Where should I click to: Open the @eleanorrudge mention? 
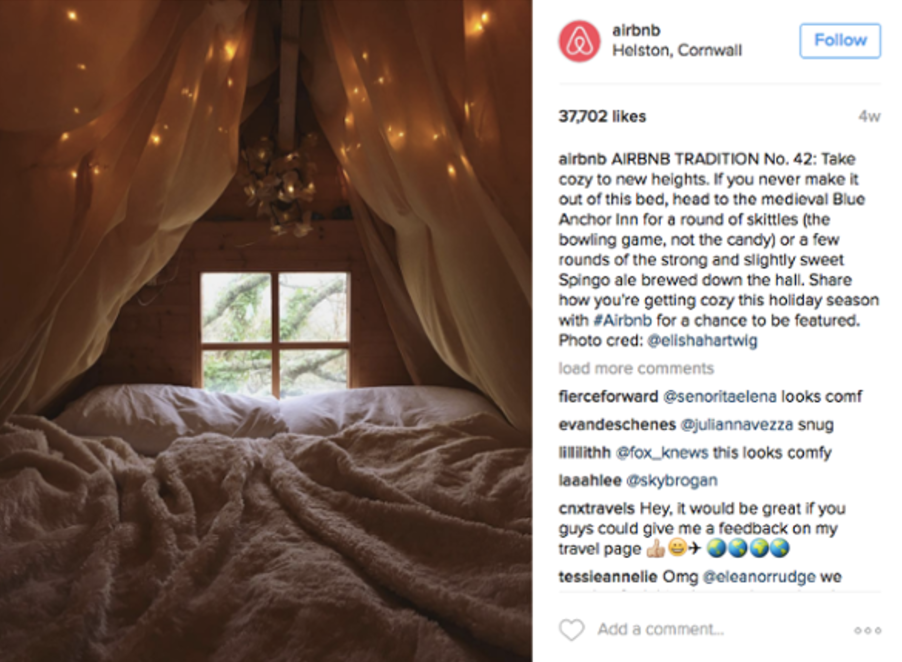click(x=759, y=576)
